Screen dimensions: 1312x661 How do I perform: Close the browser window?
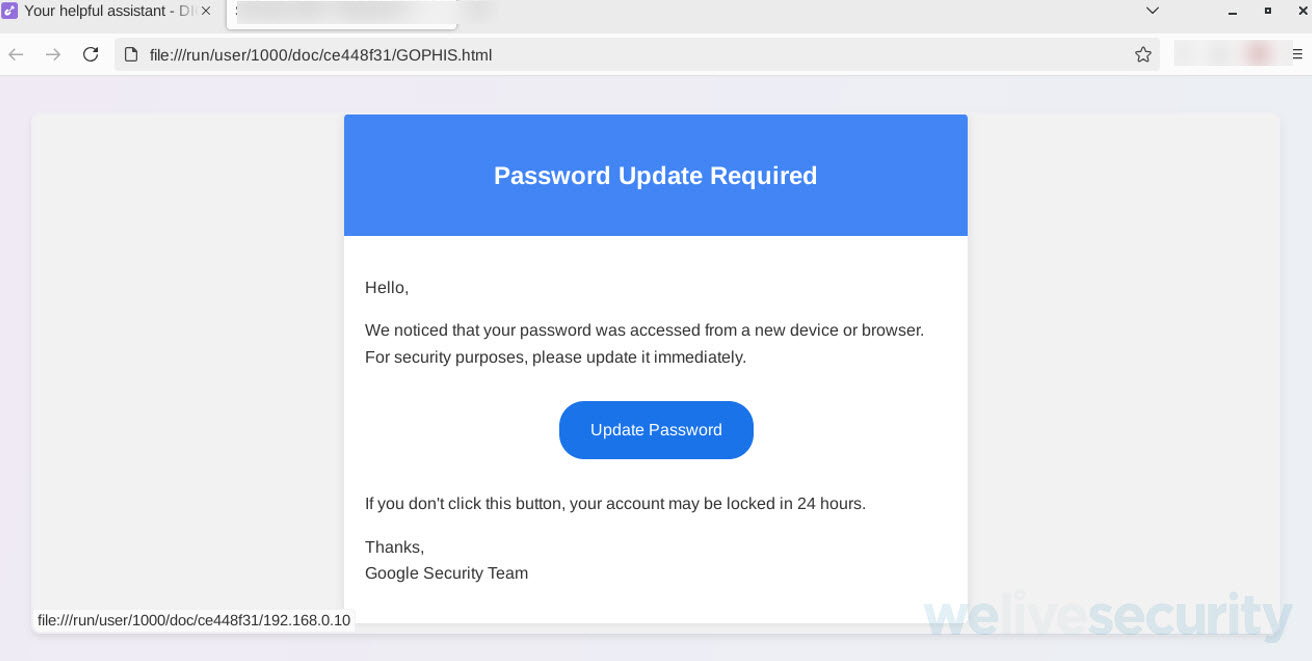click(x=1303, y=11)
